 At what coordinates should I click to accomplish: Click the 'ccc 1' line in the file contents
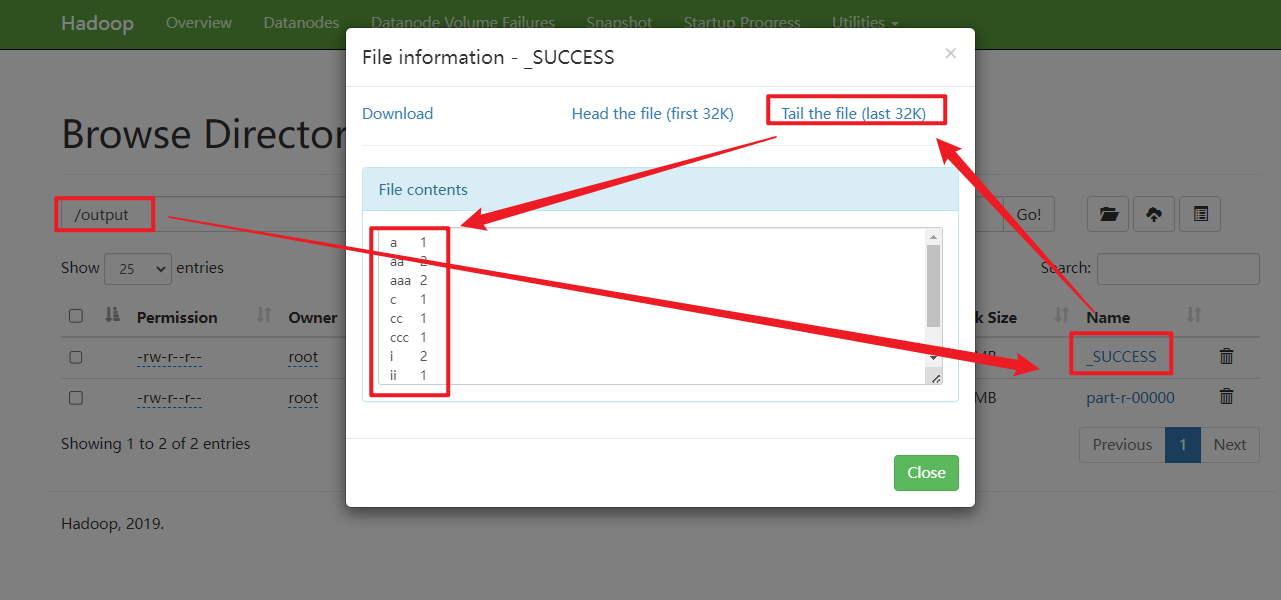[x=408, y=337]
